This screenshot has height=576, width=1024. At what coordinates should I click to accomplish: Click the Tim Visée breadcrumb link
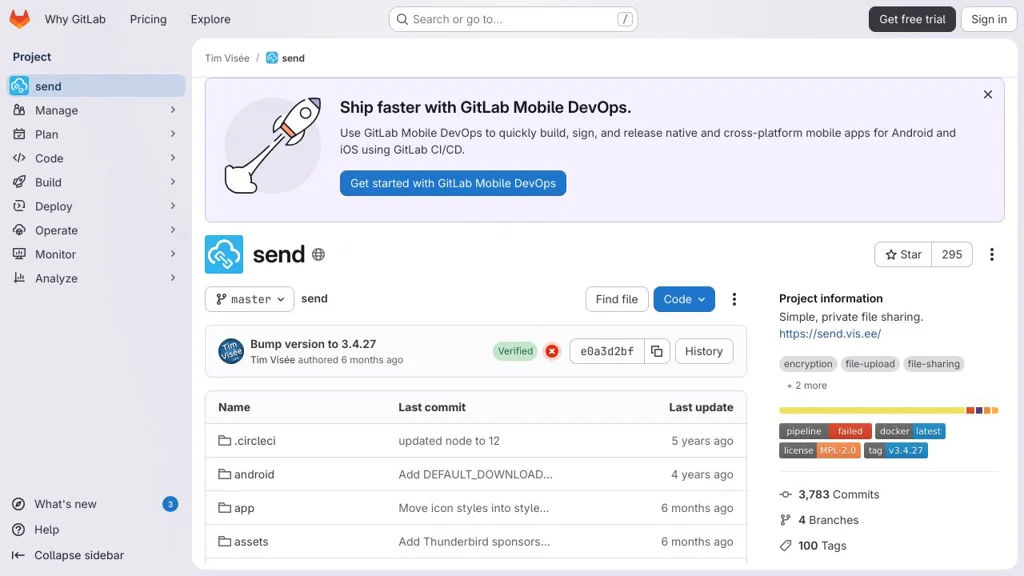tap(227, 57)
